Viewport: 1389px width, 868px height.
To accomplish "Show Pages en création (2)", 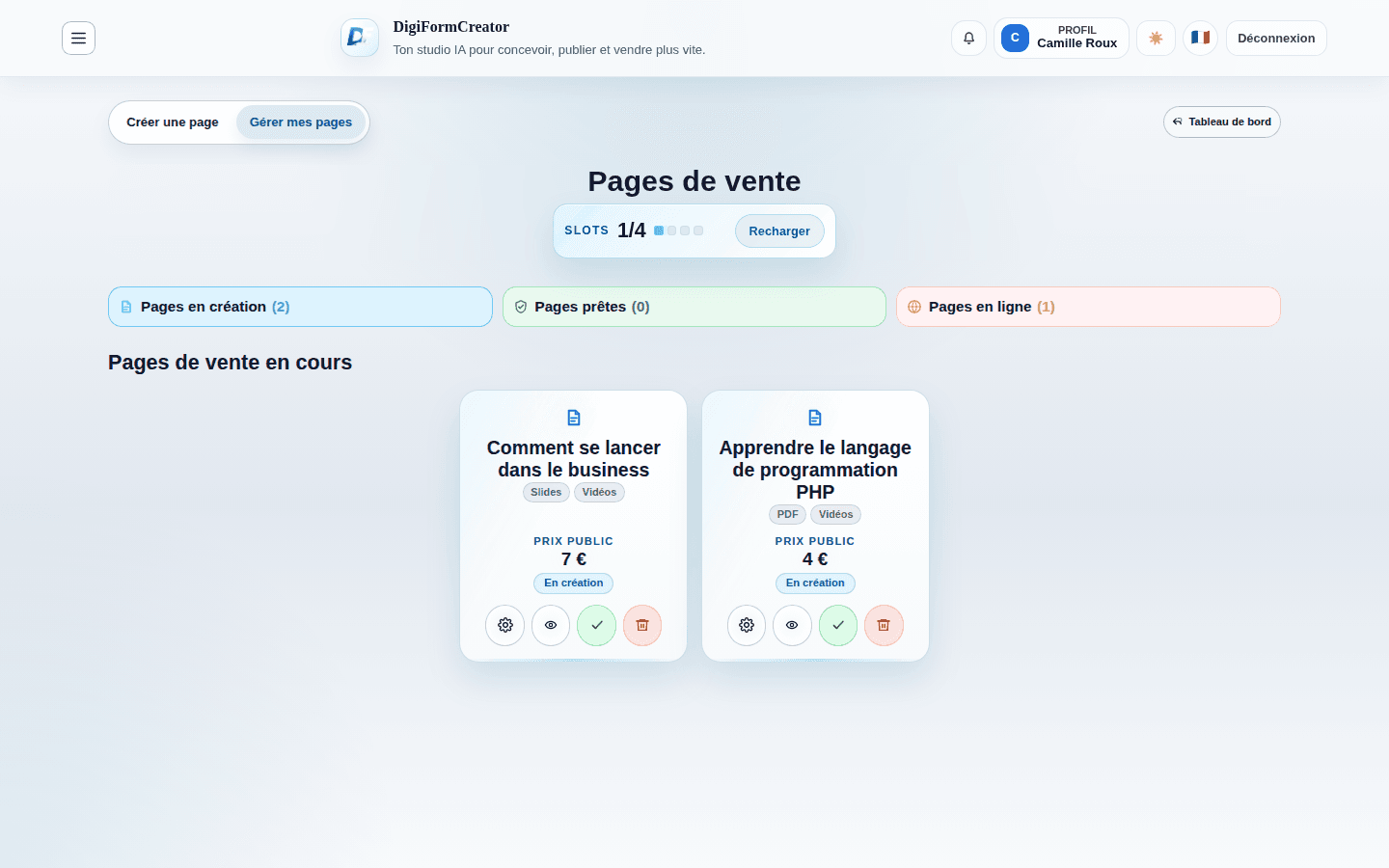I will pos(300,307).
